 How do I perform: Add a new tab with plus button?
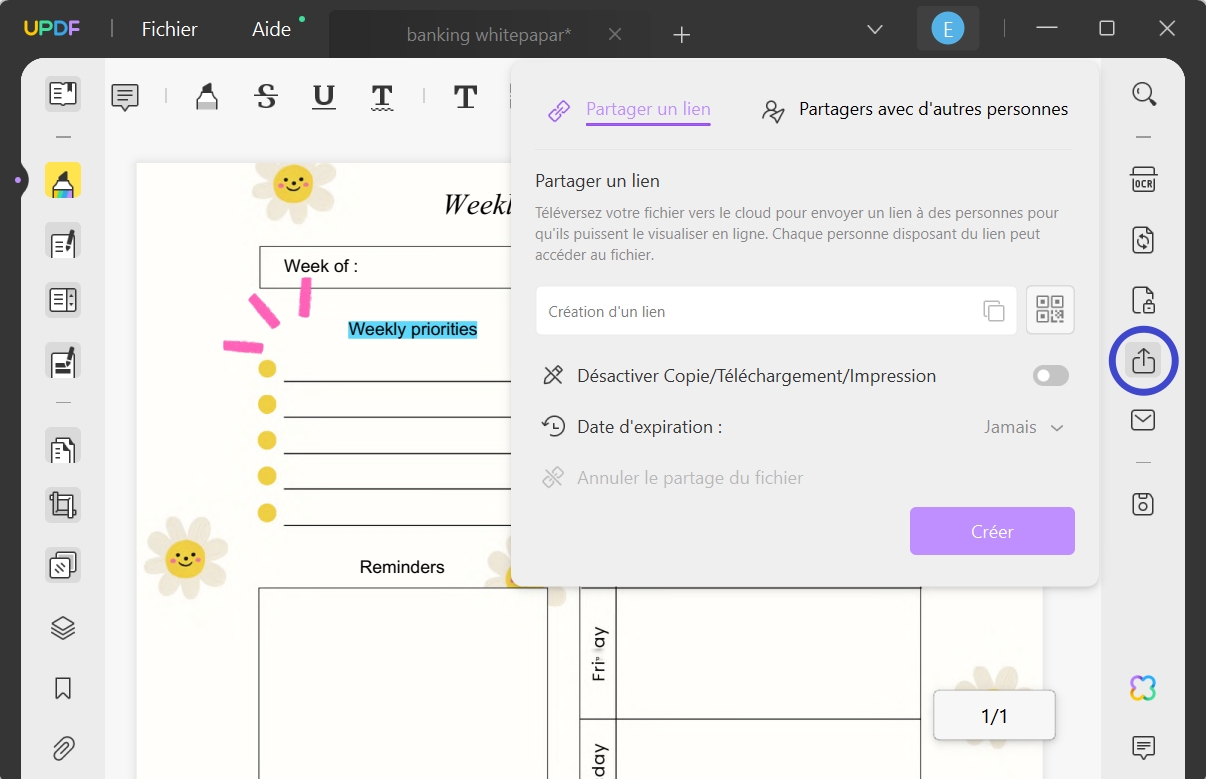pos(682,35)
